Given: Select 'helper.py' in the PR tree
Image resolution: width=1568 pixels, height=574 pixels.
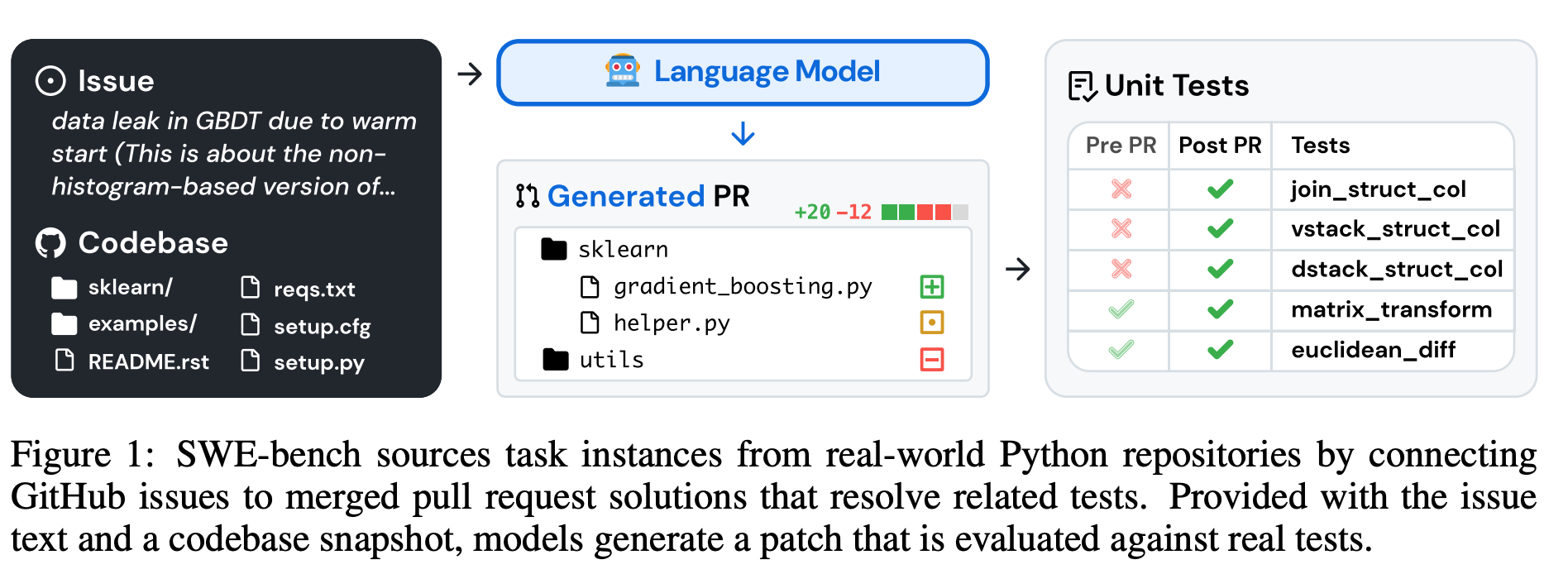Looking at the screenshot, I should [x=672, y=323].
